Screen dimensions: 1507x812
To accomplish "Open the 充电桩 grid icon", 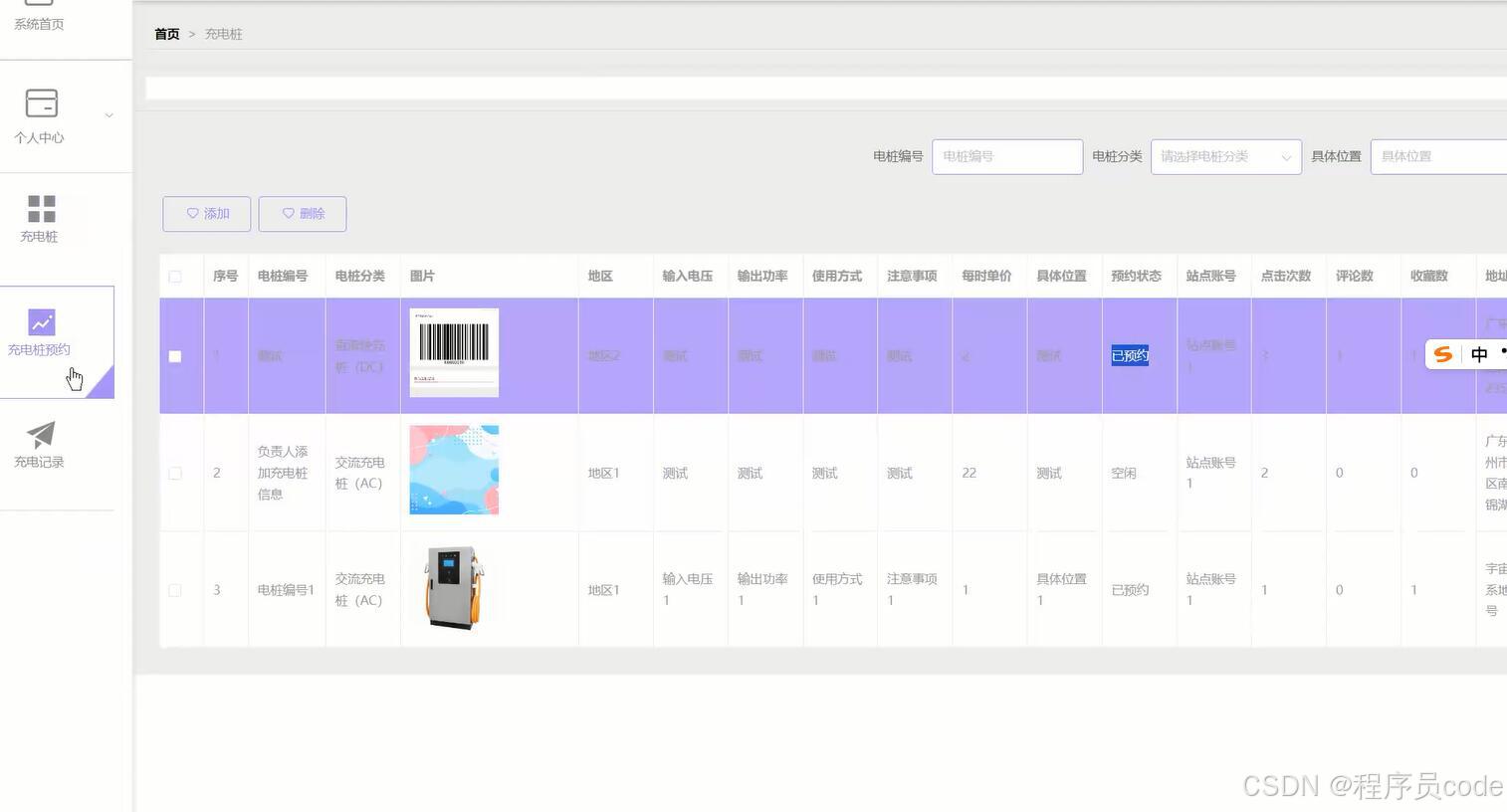I will (42, 209).
